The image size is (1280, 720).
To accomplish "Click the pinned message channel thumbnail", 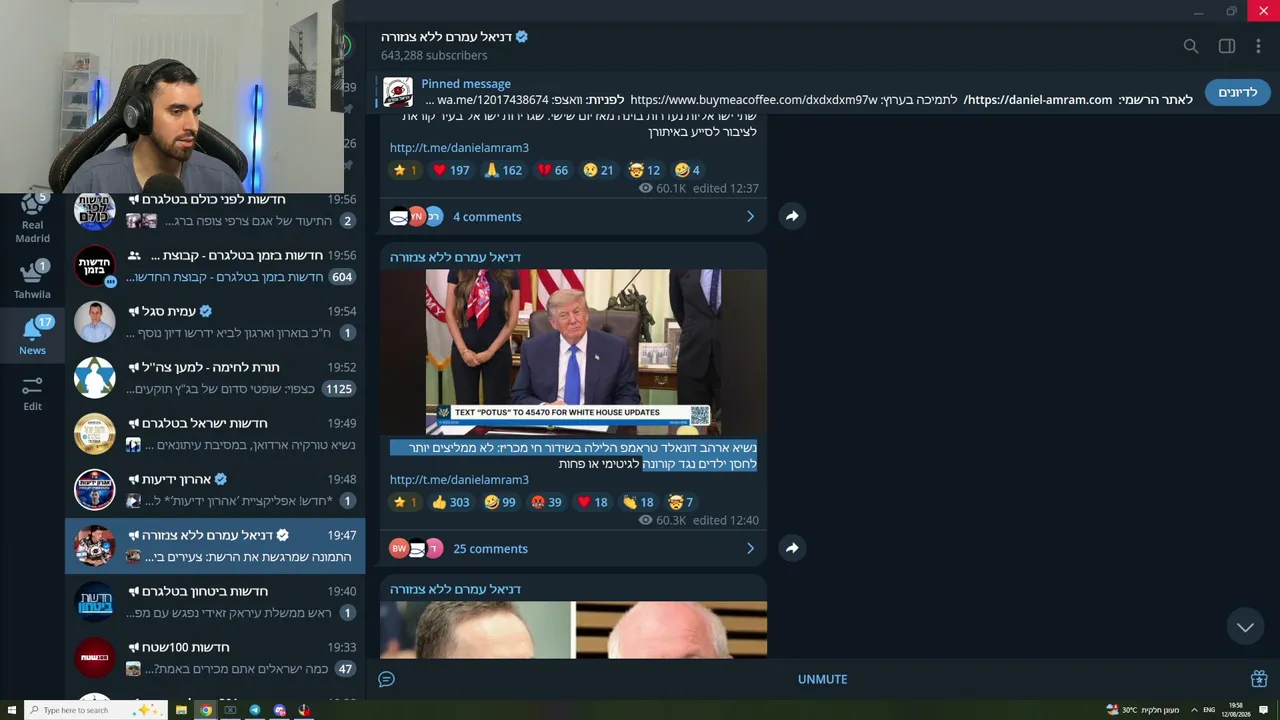I will pyautogui.click(x=398, y=92).
